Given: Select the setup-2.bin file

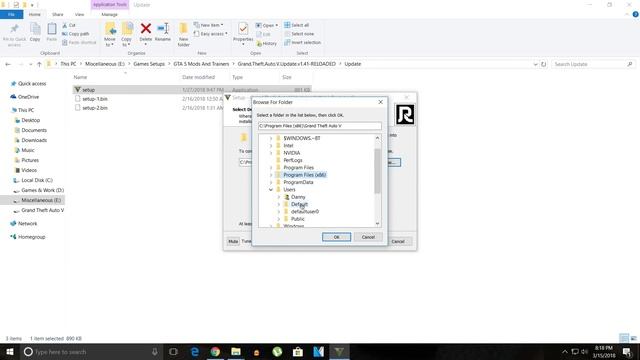Looking at the screenshot, I should (95, 108).
